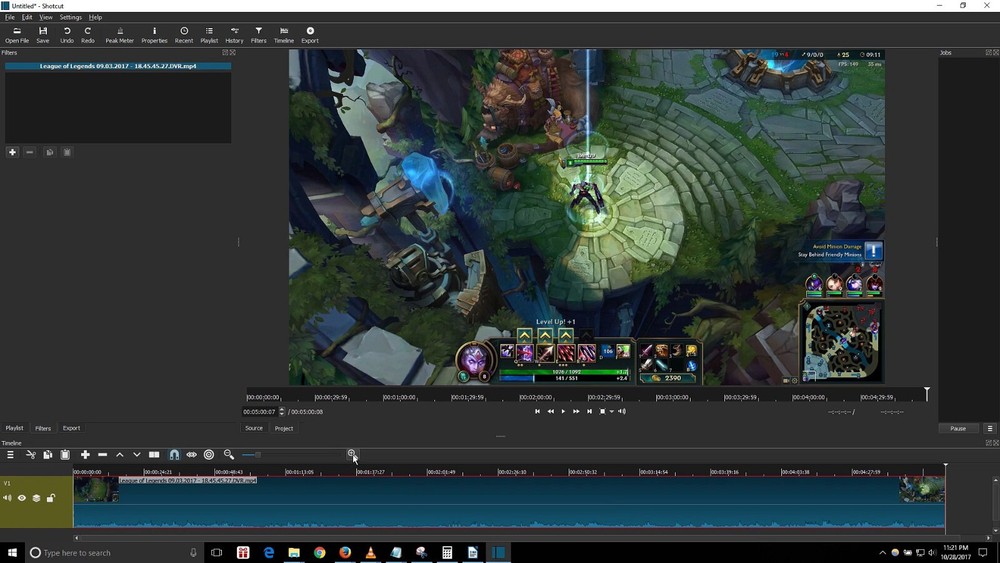Screen dimensions: 1000x563
Task: Add a filter with plus button
Action: (x=12, y=152)
